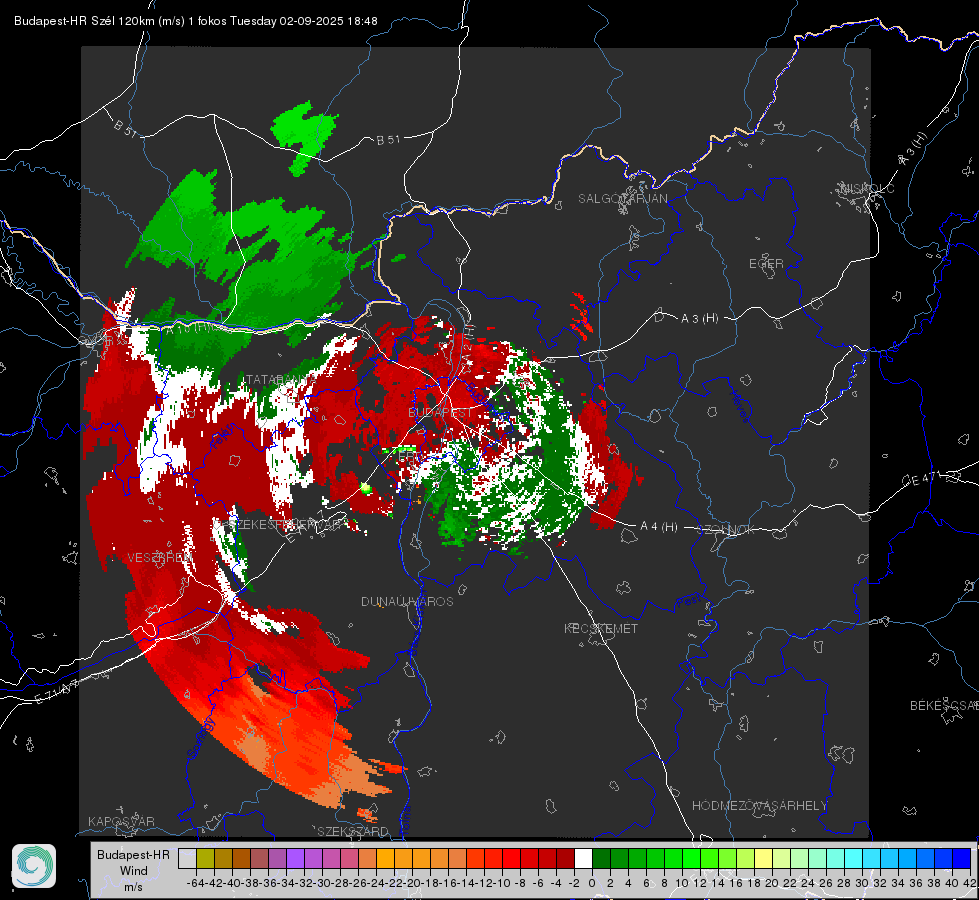Select the SALGÓTARJÁN city label
Viewport: 979px width, 900px height.
point(622,199)
